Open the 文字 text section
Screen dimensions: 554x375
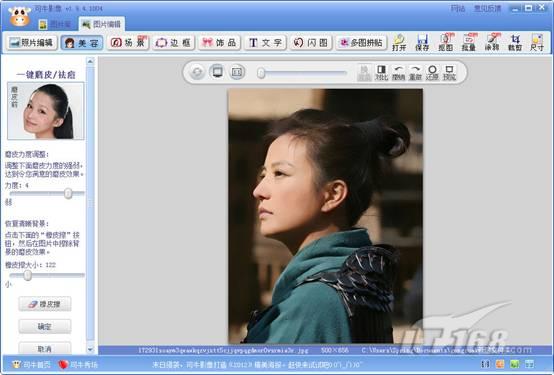(265, 43)
